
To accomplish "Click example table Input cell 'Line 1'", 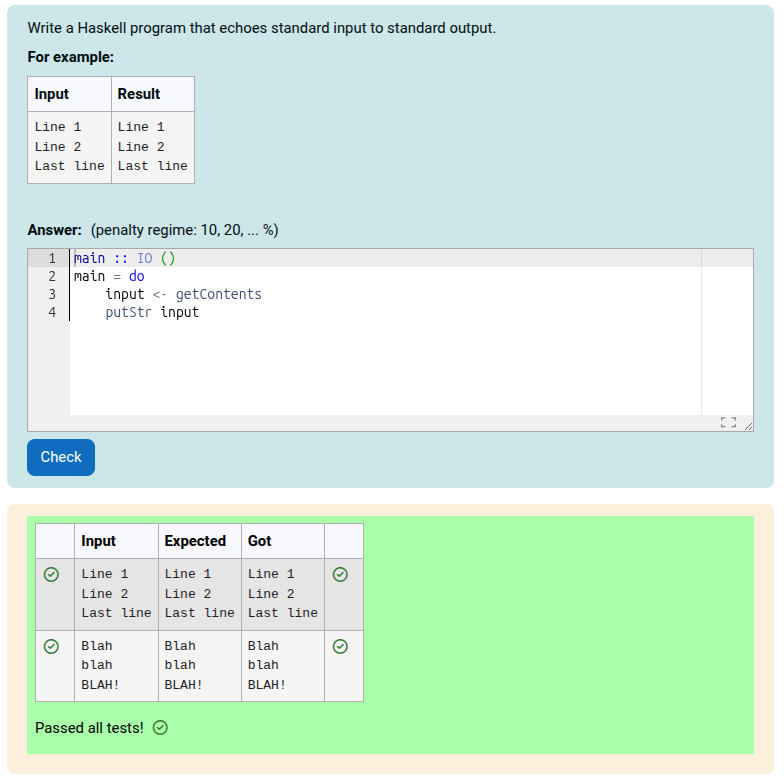I will tap(70, 146).
